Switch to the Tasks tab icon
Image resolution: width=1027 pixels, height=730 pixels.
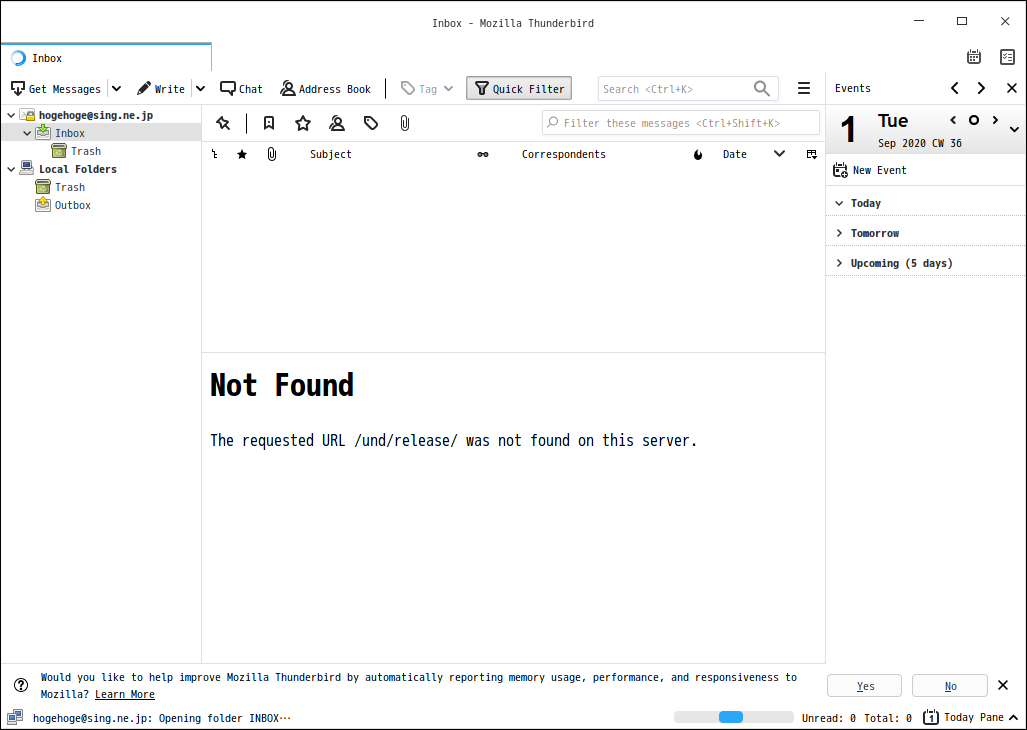1007,57
